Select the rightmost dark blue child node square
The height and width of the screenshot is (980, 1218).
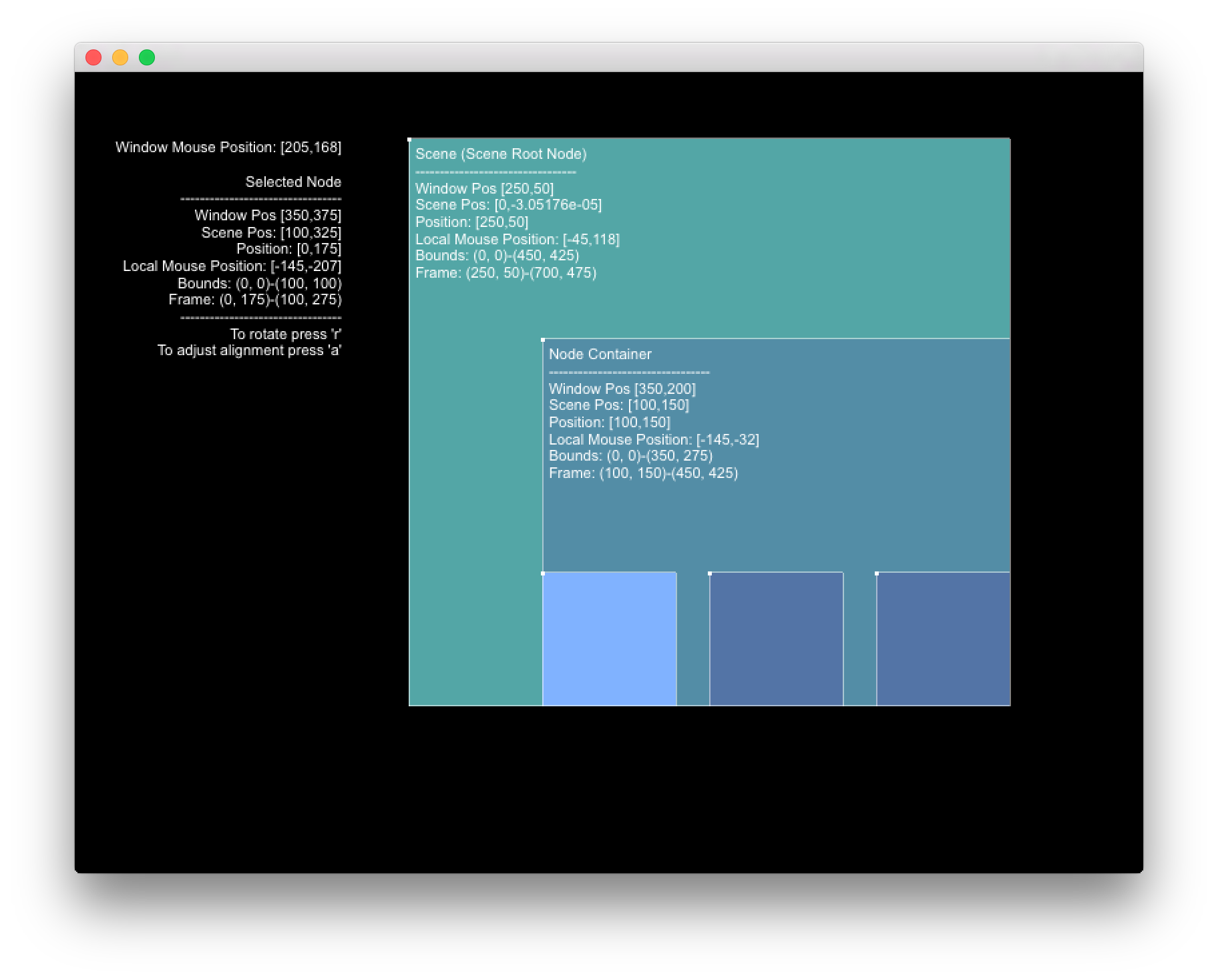(943, 639)
